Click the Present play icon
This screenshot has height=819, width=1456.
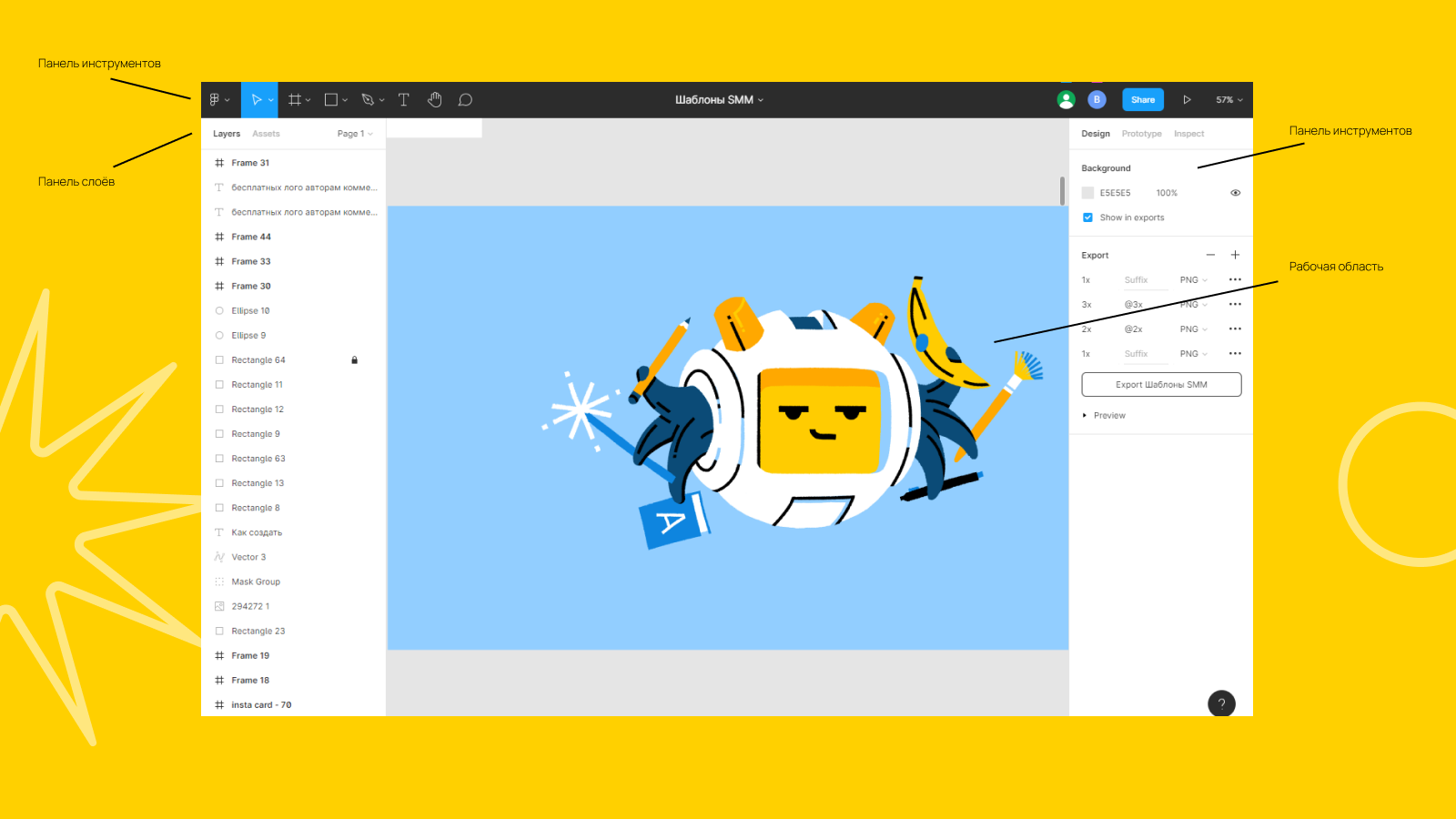point(1187,100)
